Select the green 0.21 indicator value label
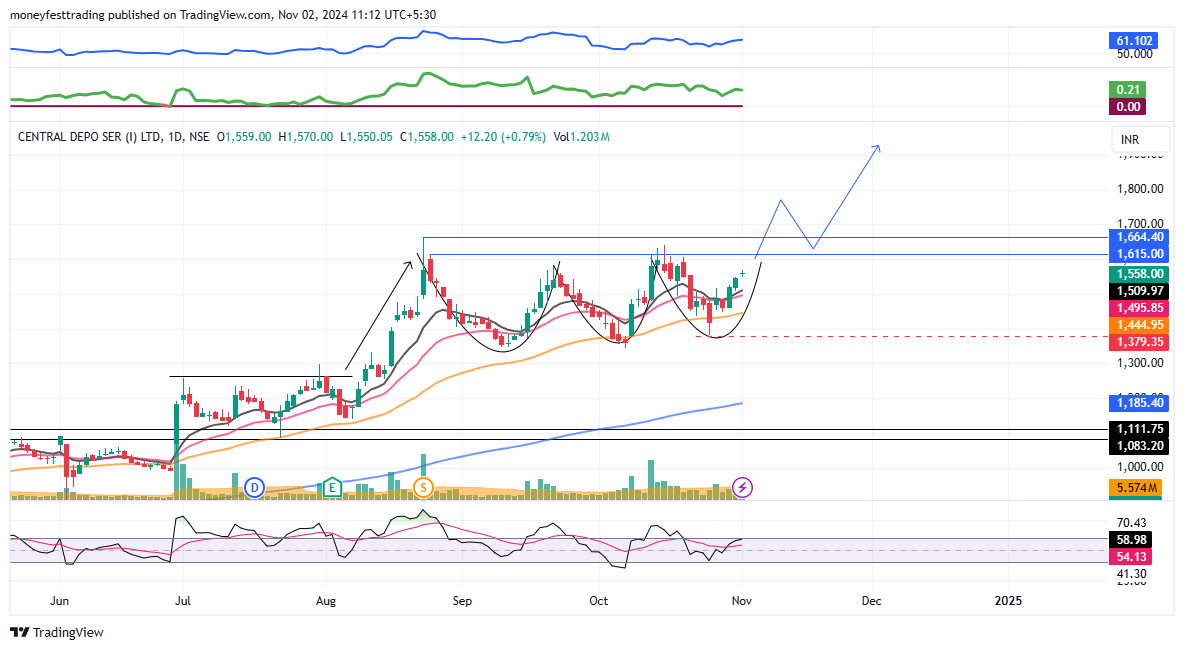 click(x=1127, y=90)
